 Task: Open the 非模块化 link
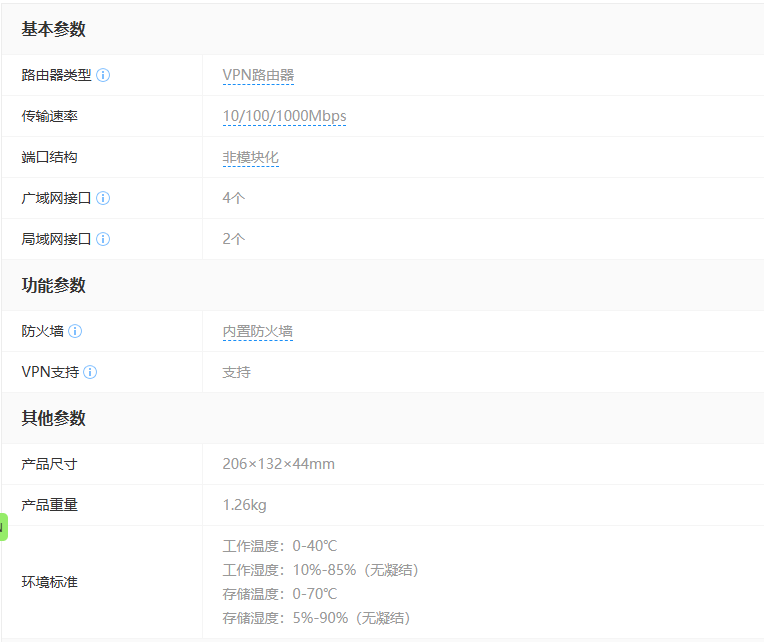point(250,157)
